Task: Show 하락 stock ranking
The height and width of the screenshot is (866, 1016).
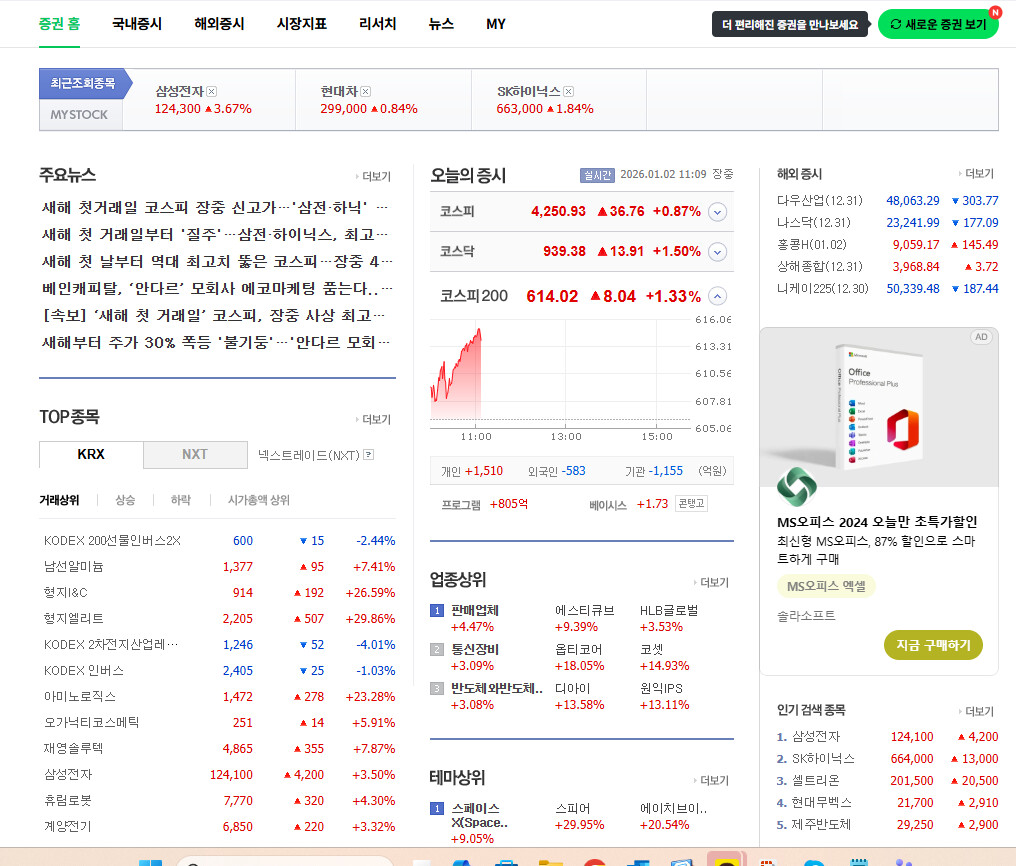Action: click(181, 500)
